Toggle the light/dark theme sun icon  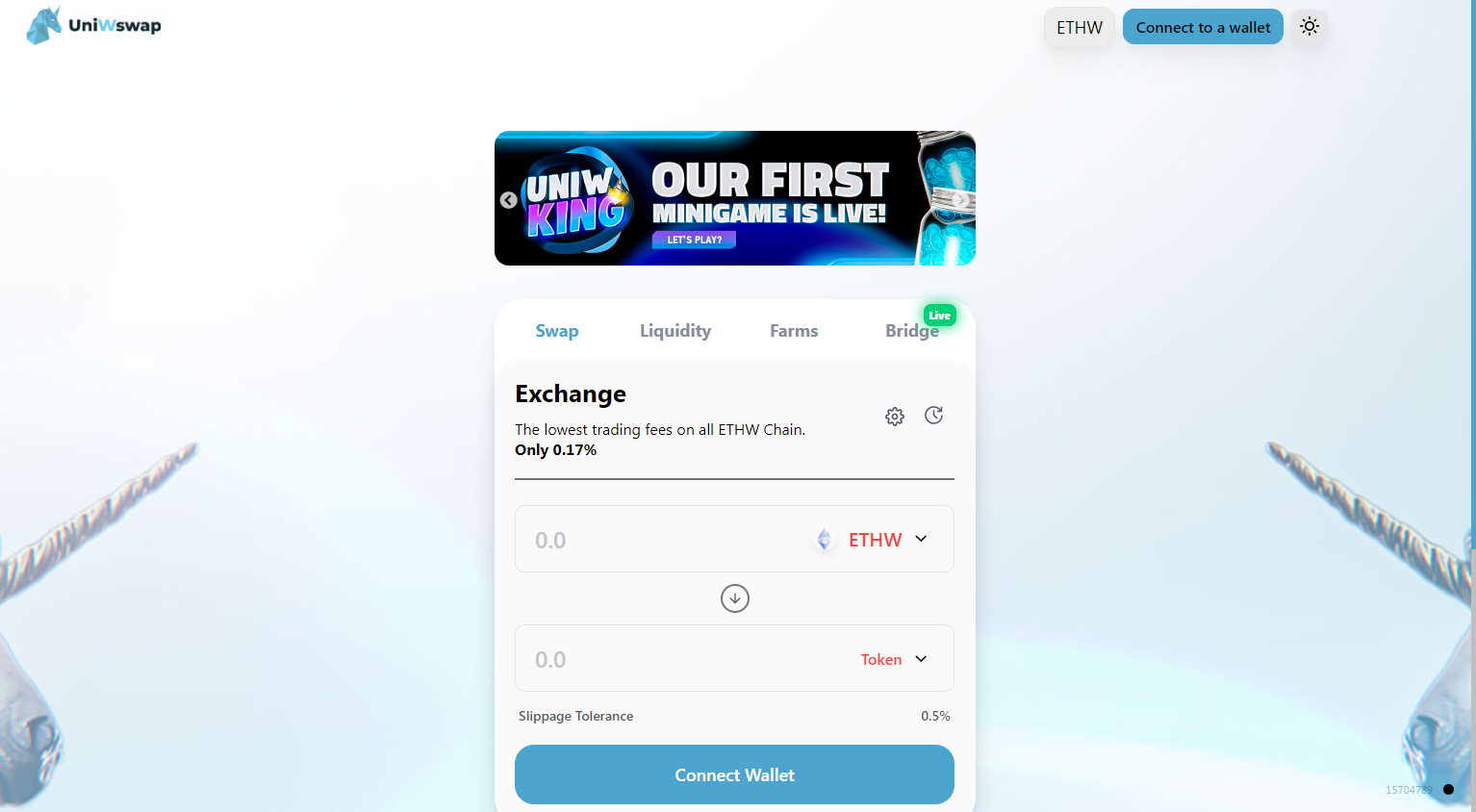1310,27
